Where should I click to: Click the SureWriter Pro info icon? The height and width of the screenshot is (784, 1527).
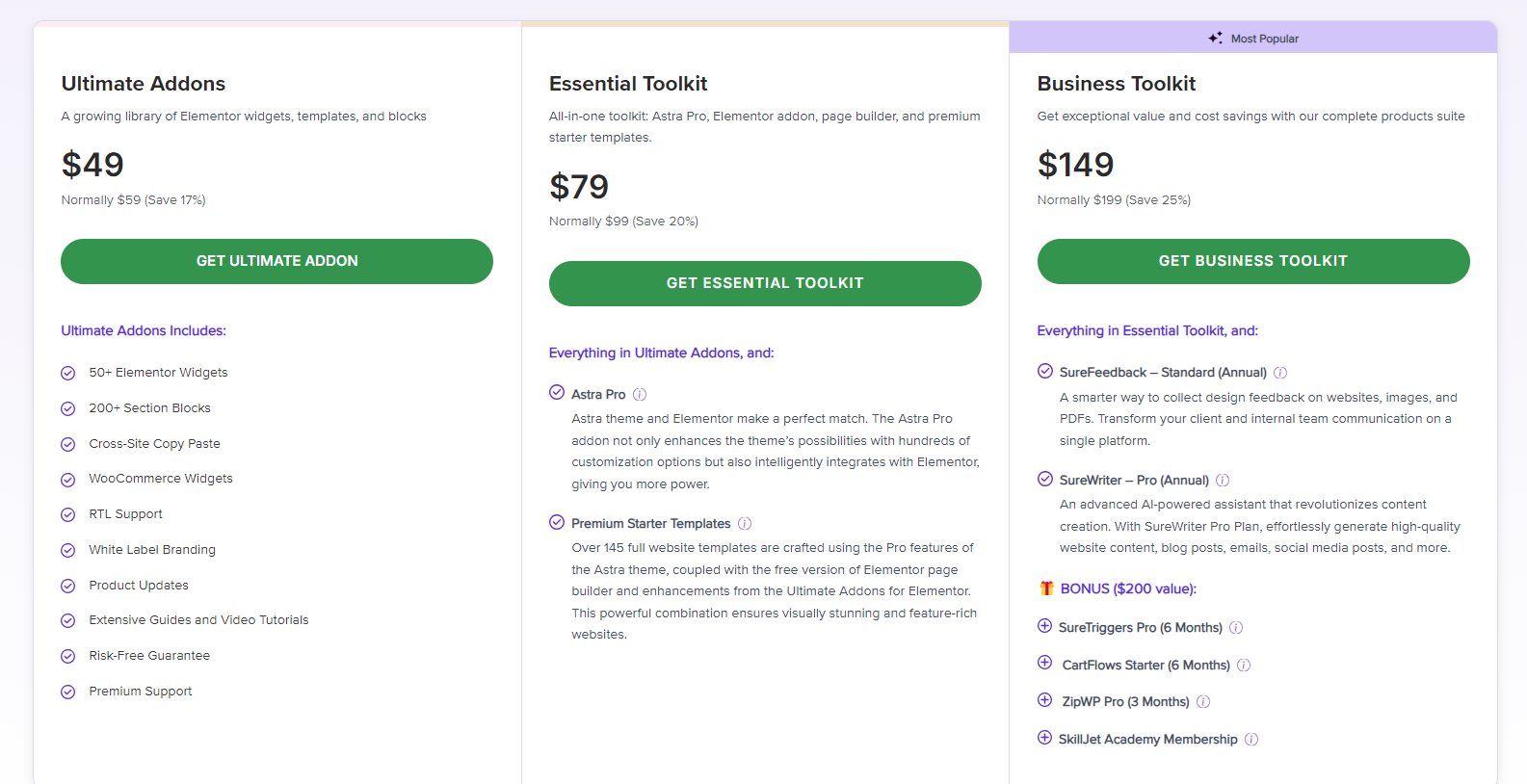tap(1223, 479)
